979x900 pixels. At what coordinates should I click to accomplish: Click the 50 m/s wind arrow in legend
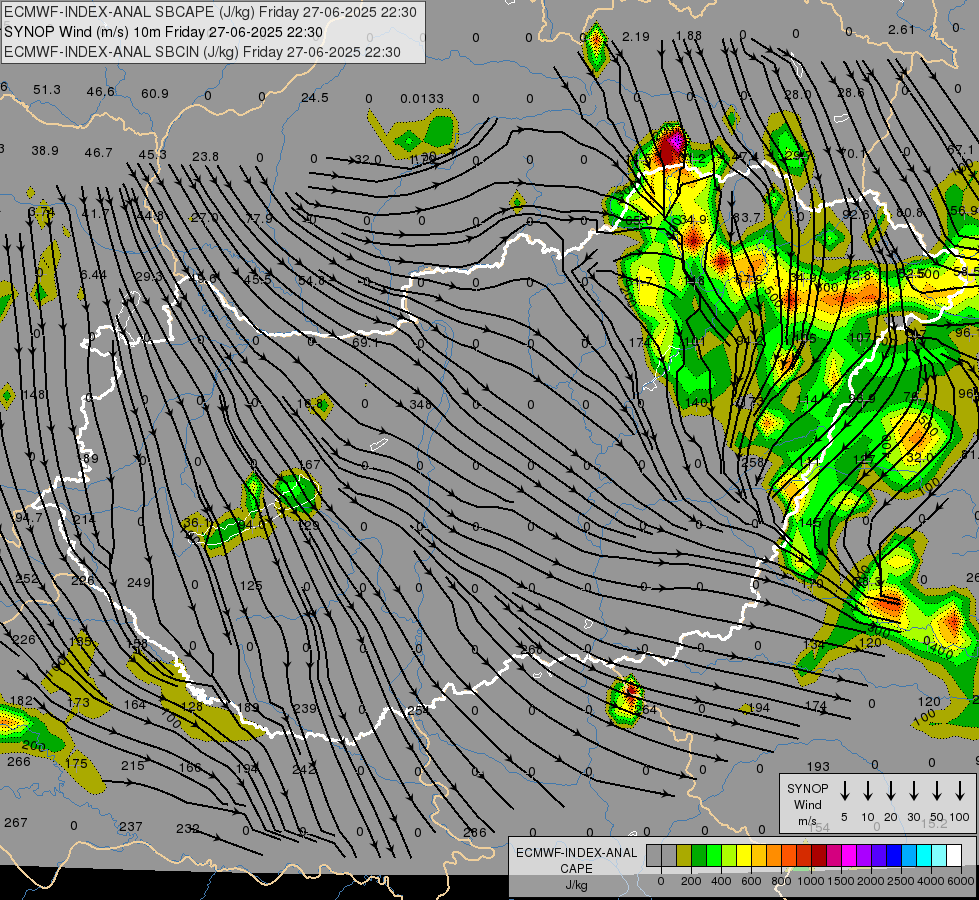click(937, 791)
